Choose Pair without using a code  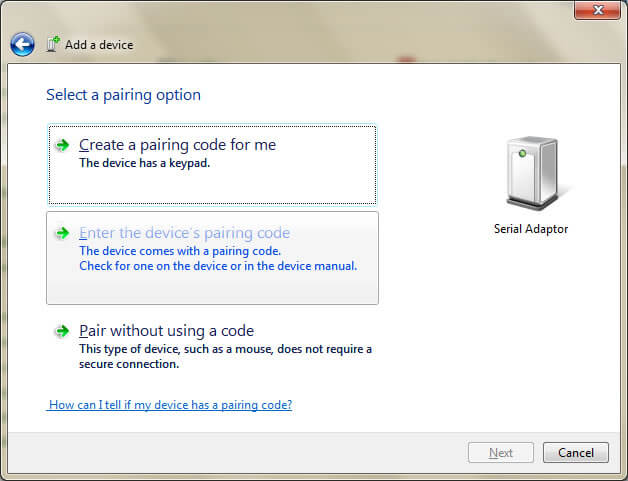[212, 347]
